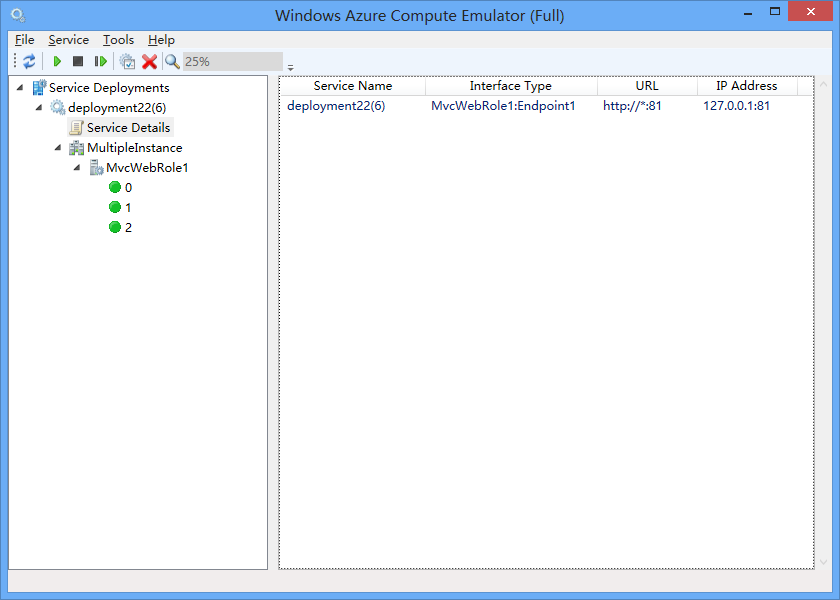Start service with green play icon
840x600 pixels.
tap(57, 62)
